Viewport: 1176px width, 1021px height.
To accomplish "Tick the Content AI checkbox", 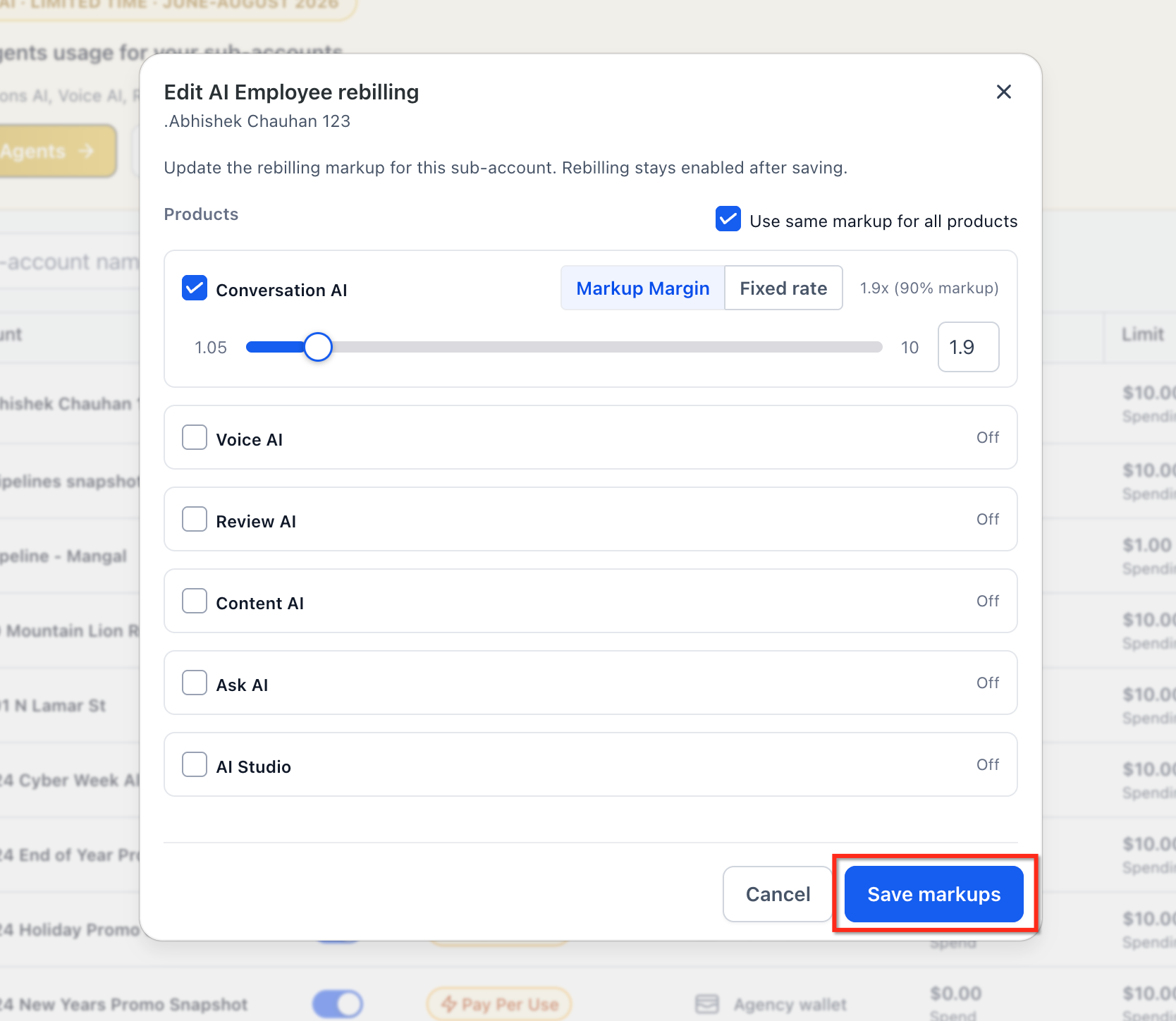I will pyautogui.click(x=195, y=601).
